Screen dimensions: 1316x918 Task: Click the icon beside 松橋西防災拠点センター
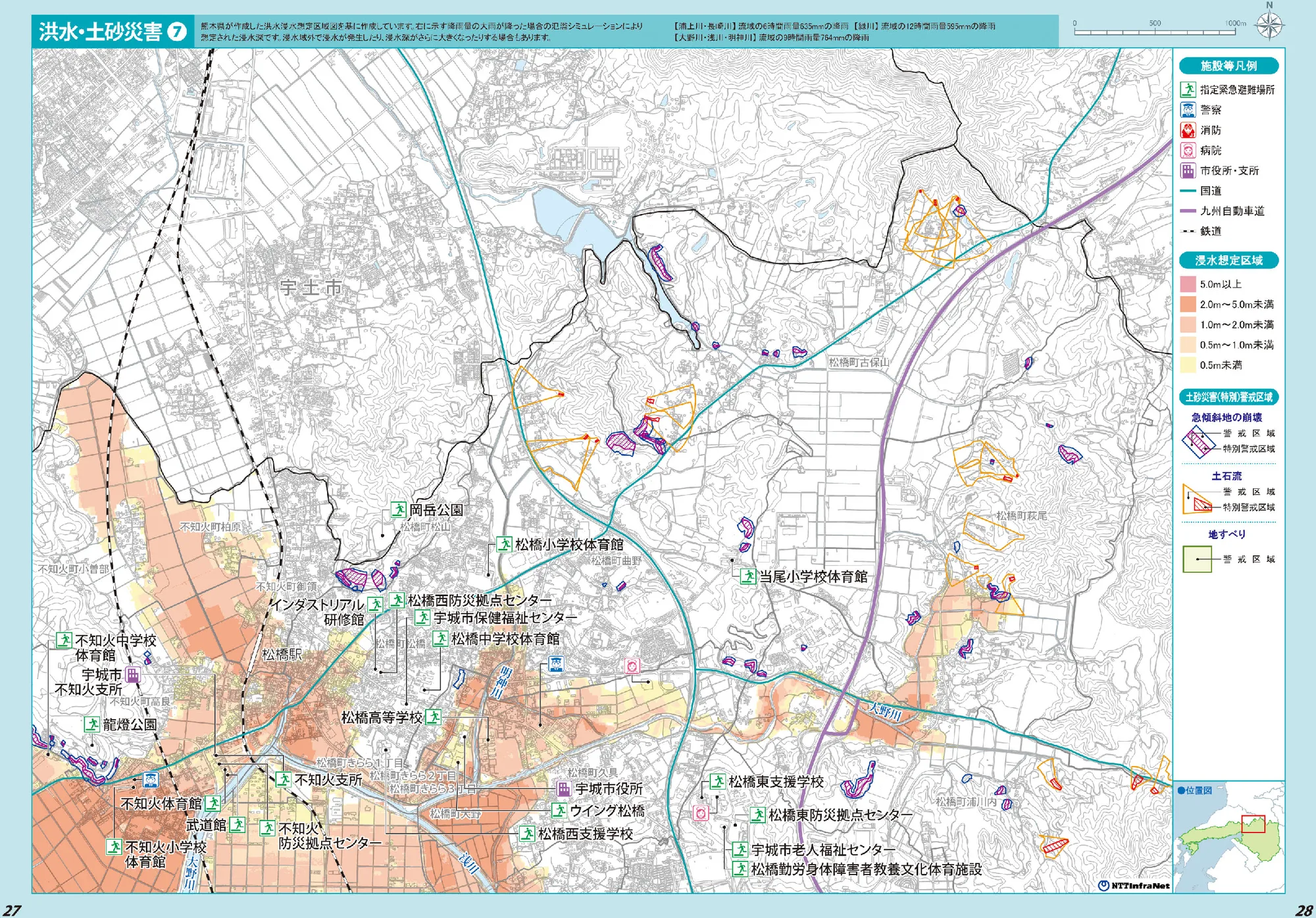pyautogui.click(x=397, y=600)
